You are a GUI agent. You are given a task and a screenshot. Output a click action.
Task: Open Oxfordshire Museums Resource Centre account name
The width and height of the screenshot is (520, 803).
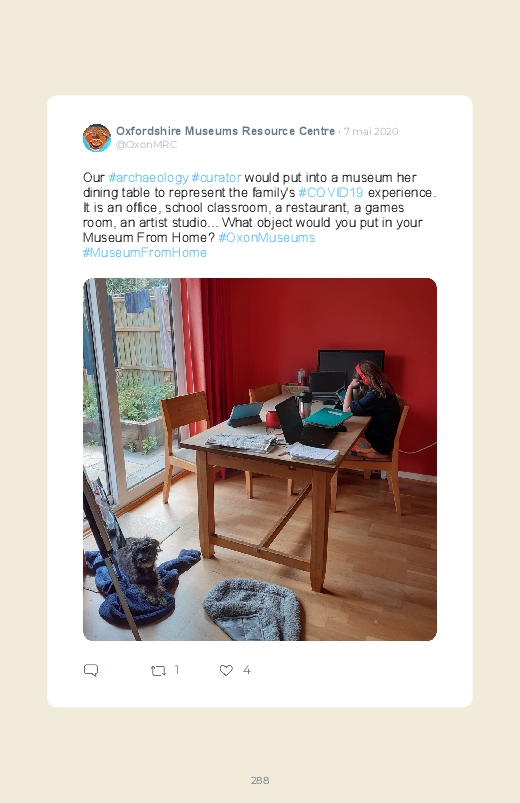point(225,131)
